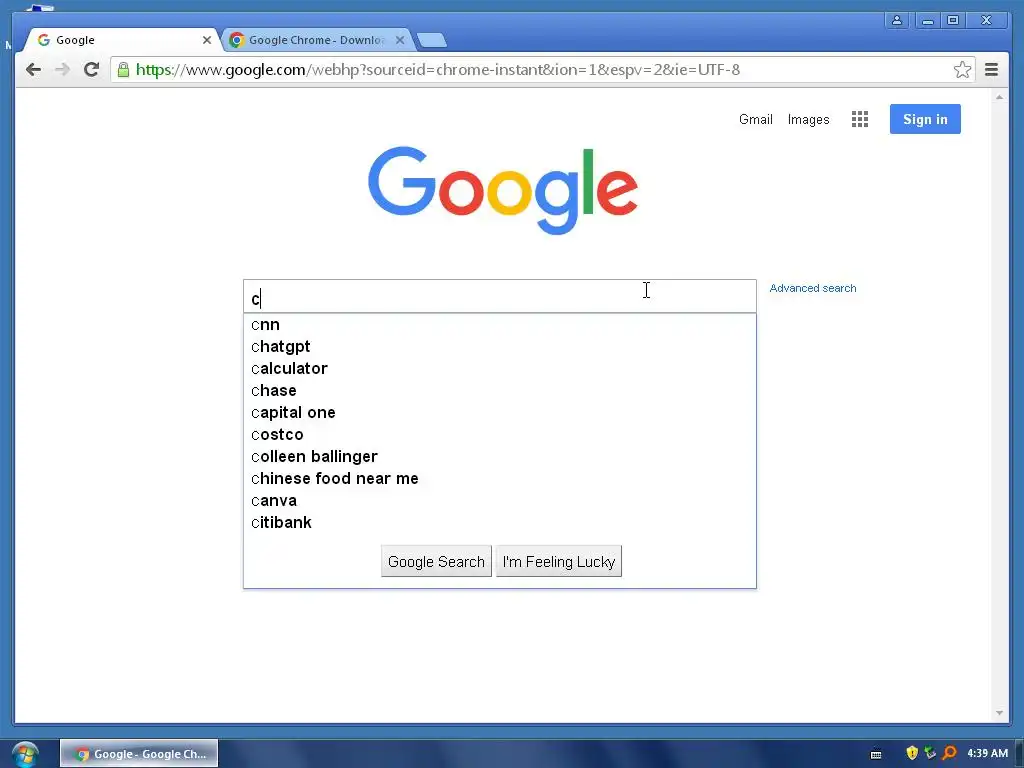
Task: Select the citibank suggestion
Action: (500, 522)
